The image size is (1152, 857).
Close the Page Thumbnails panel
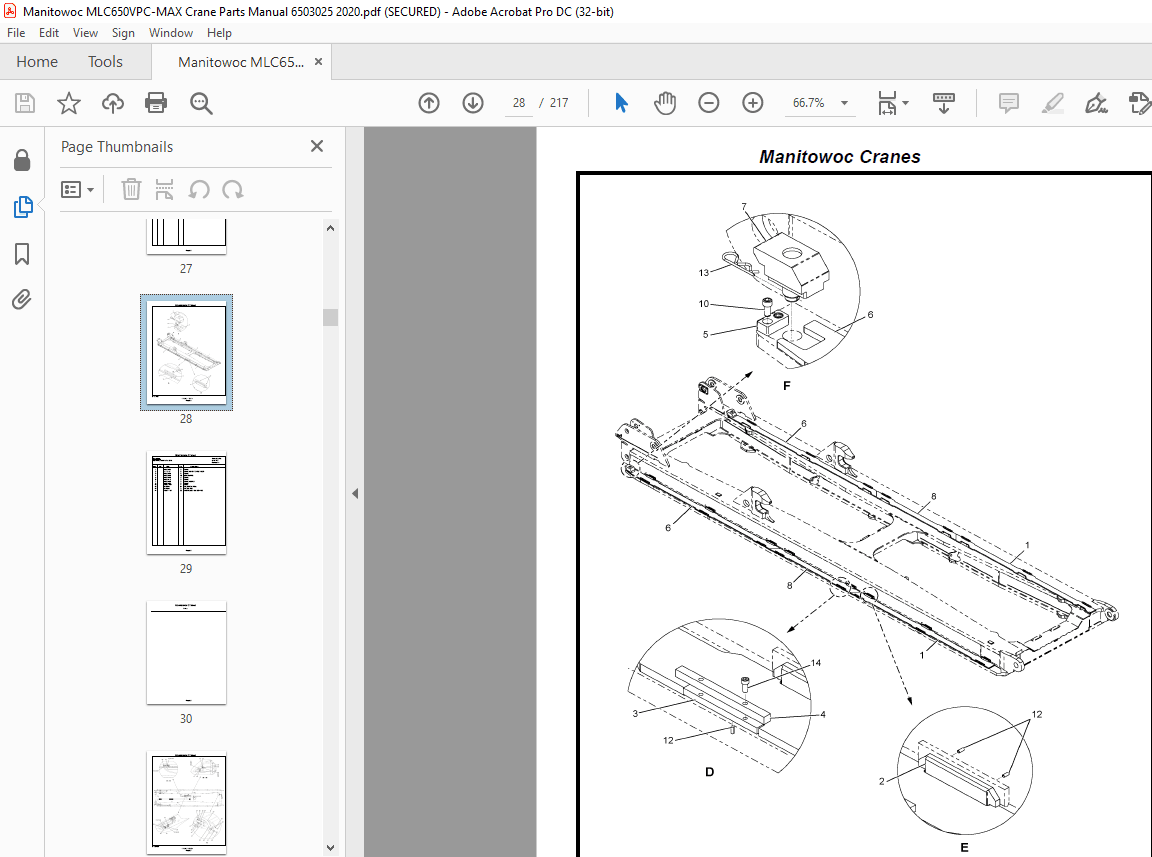(x=316, y=146)
